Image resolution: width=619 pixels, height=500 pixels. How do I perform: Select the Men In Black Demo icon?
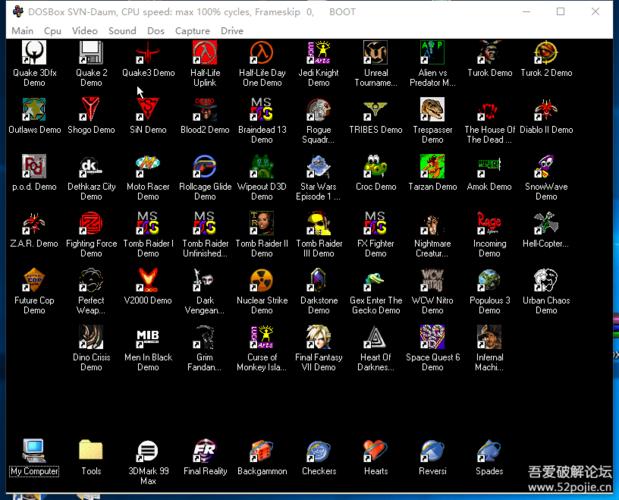coord(148,337)
